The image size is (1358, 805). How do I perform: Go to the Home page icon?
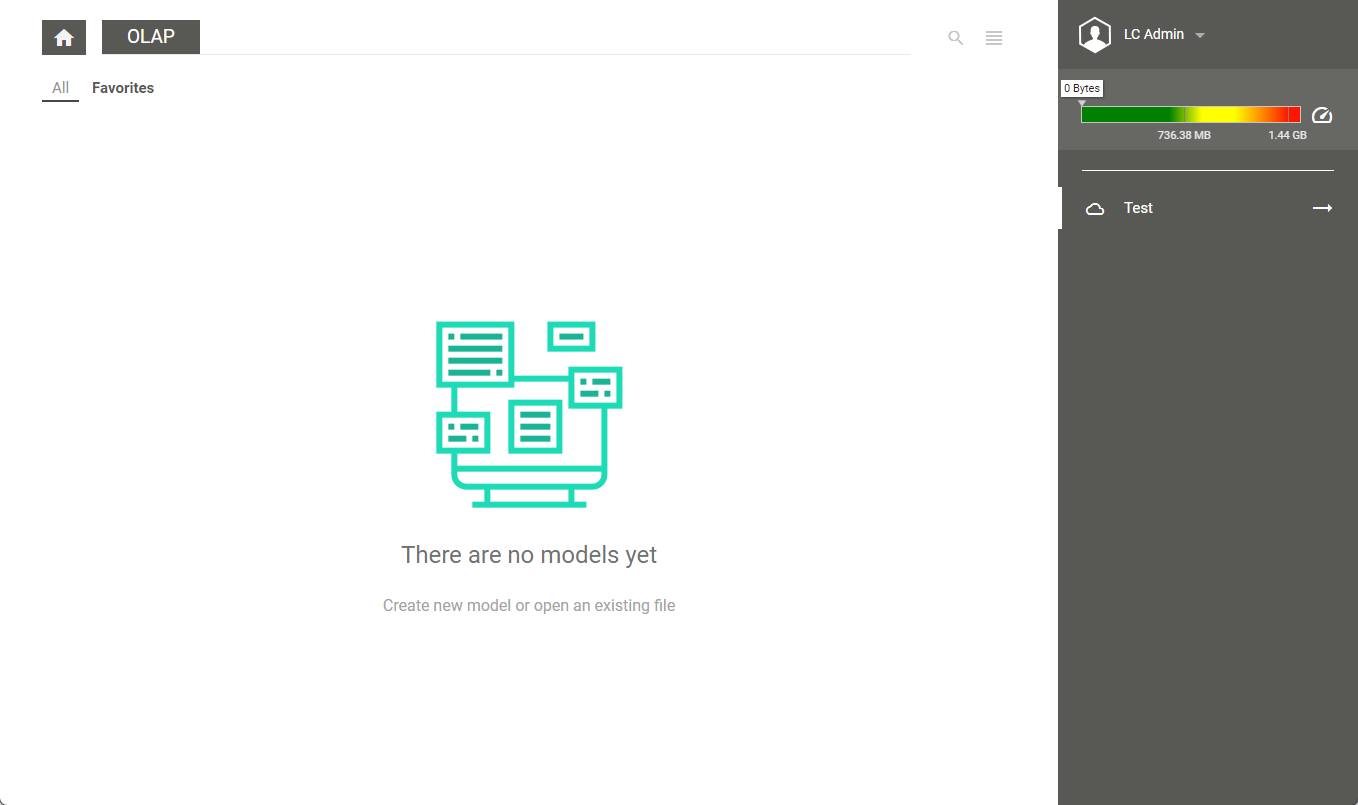coord(64,37)
